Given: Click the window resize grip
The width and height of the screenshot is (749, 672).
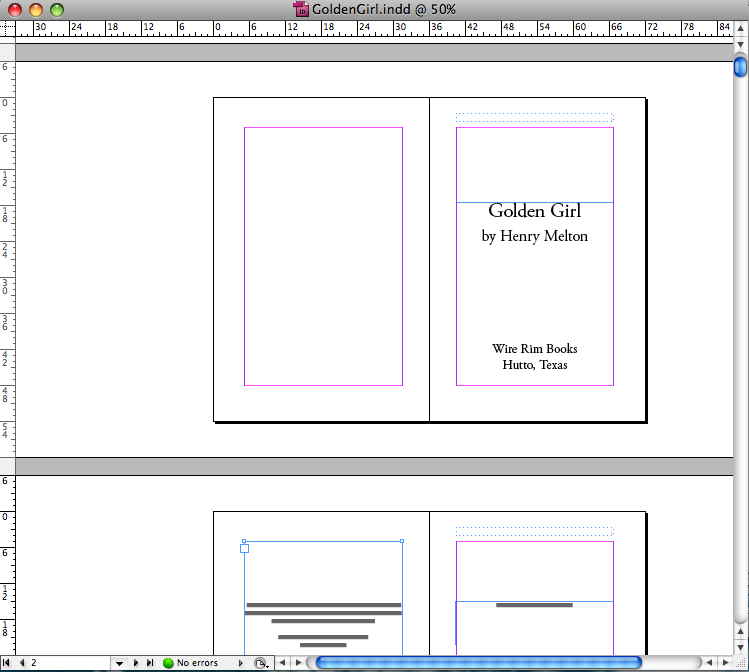Looking at the screenshot, I should [x=741, y=663].
